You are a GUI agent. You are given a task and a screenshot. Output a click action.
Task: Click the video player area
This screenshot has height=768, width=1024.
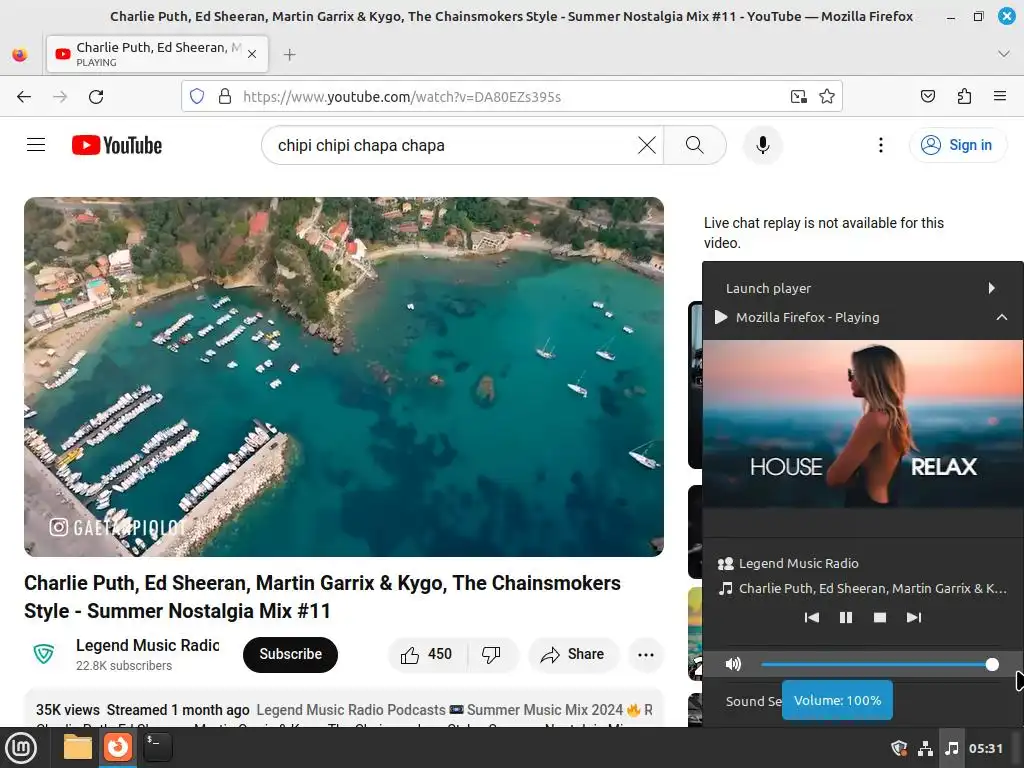[x=344, y=377]
